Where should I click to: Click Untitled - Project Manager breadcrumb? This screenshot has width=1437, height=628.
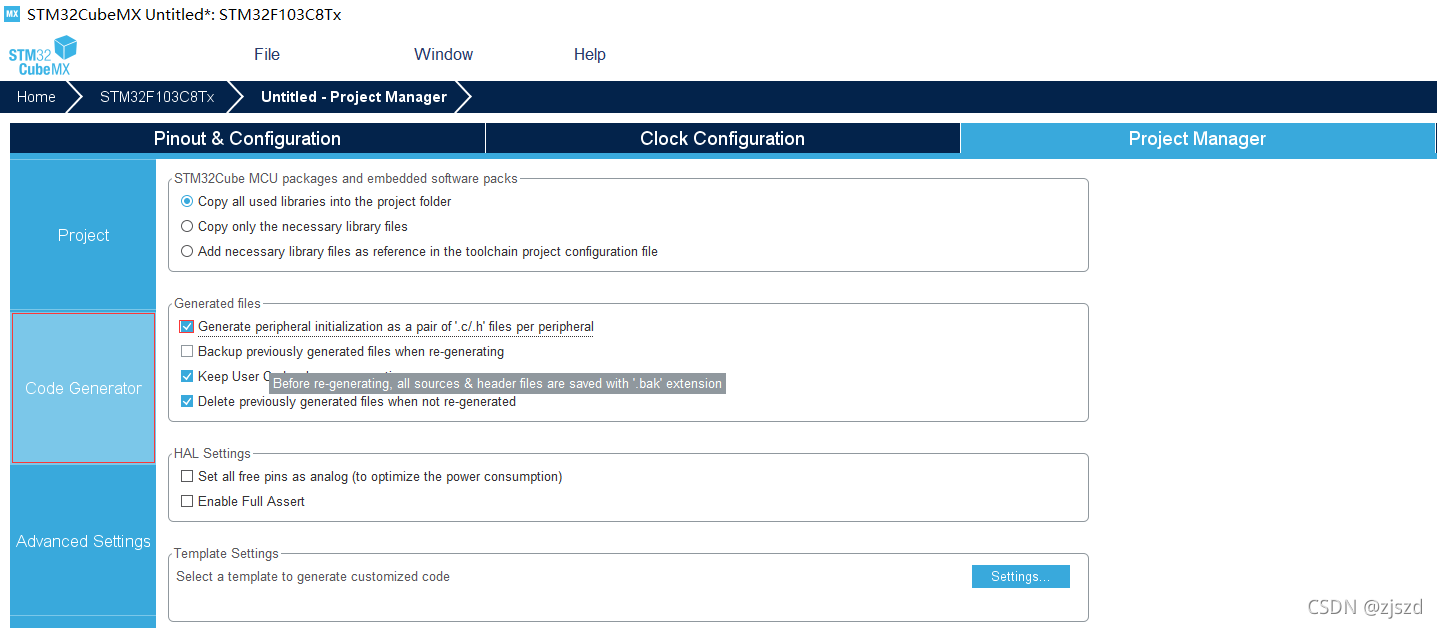coord(354,97)
